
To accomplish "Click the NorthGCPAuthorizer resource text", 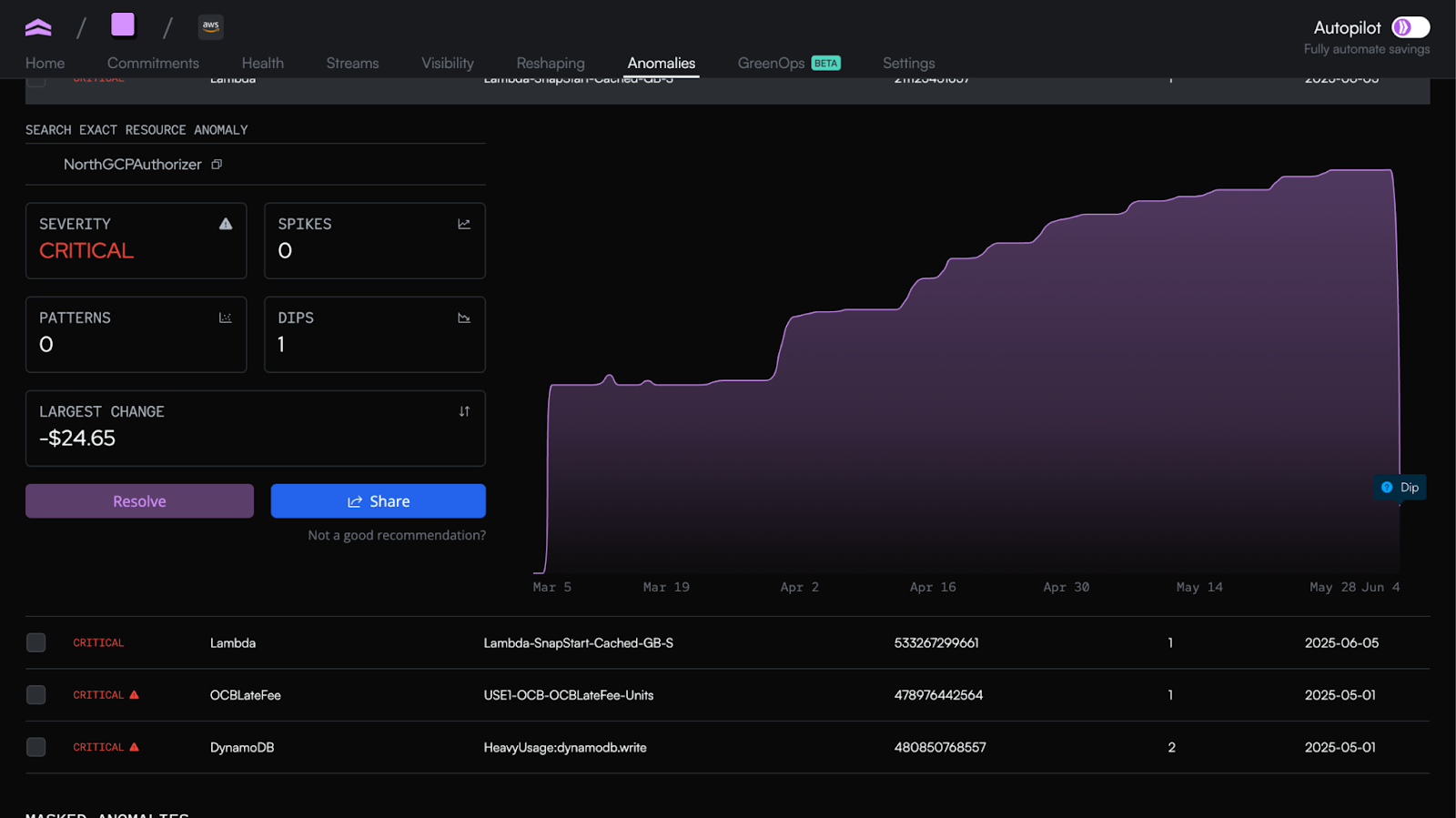I will pyautogui.click(x=133, y=165).
